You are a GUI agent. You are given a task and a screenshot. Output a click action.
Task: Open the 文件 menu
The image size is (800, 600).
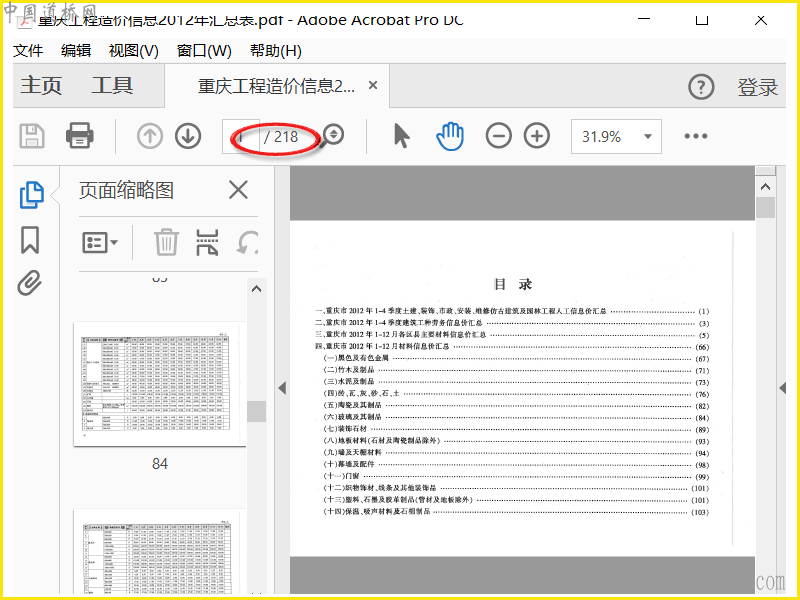(x=28, y=51)
